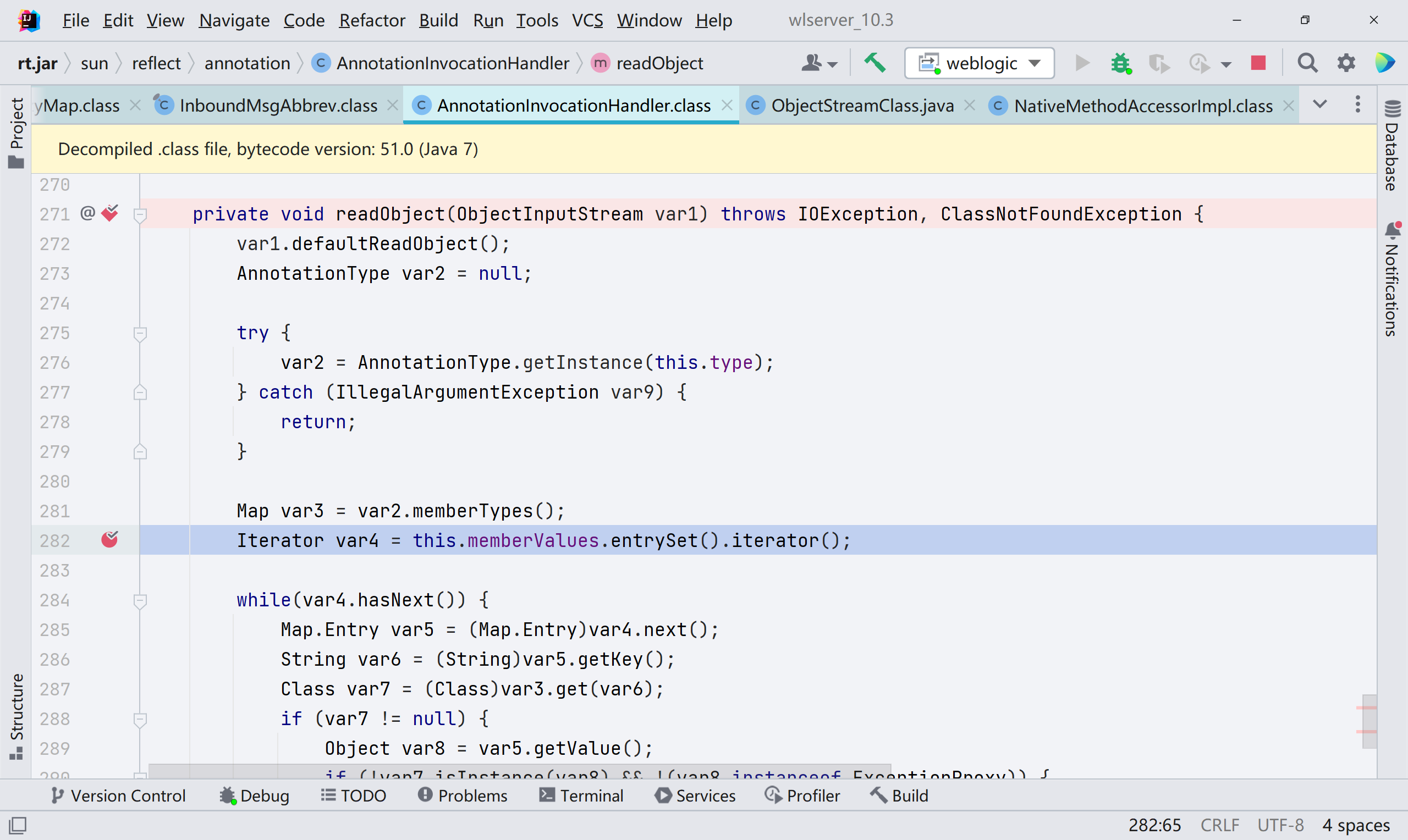
Task: Open the Database tool window
Action: pyautogui.click(x=1392, y=145)
